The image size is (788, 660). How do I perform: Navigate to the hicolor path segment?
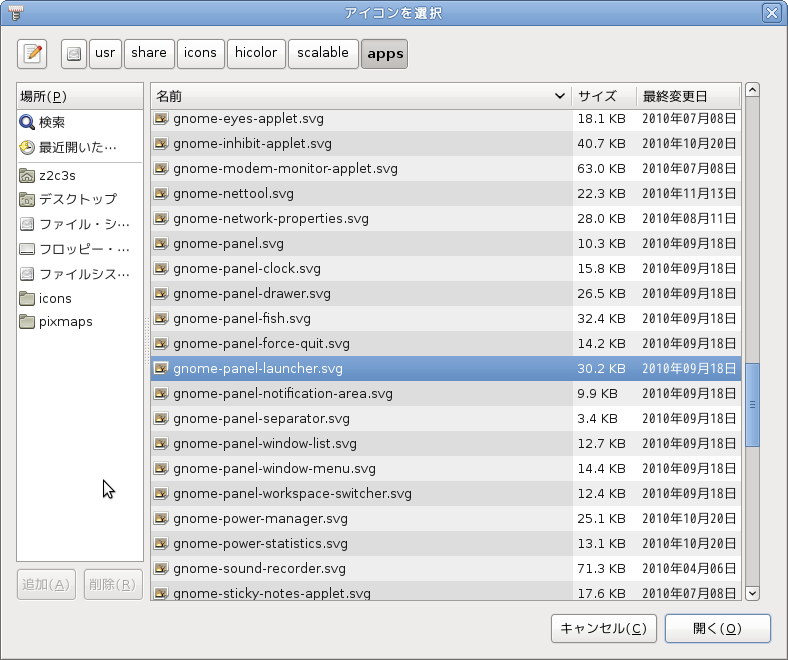point(256,53)
